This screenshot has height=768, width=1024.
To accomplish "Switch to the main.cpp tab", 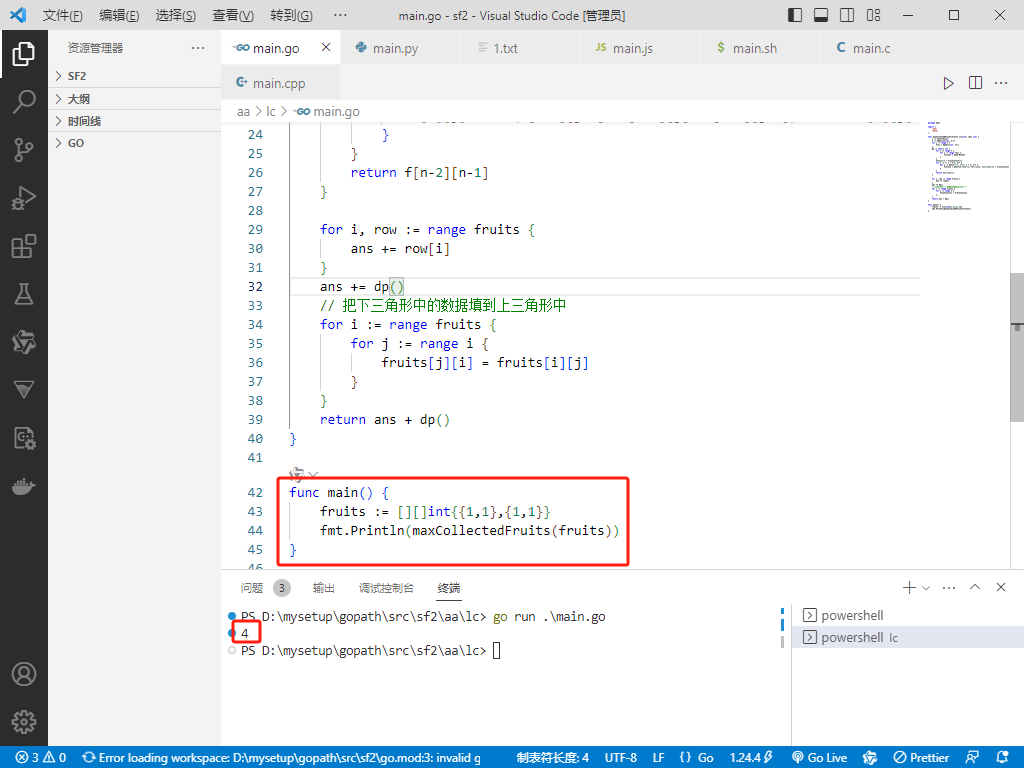I will pos(280,83).
